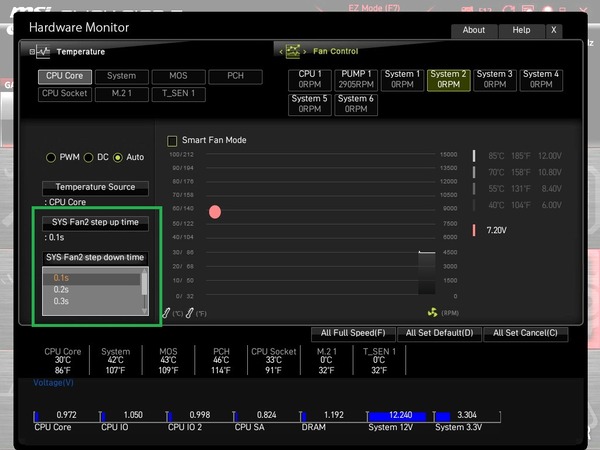Select the DC radio button
Viewport: 600px width, 450px height.
88,157
